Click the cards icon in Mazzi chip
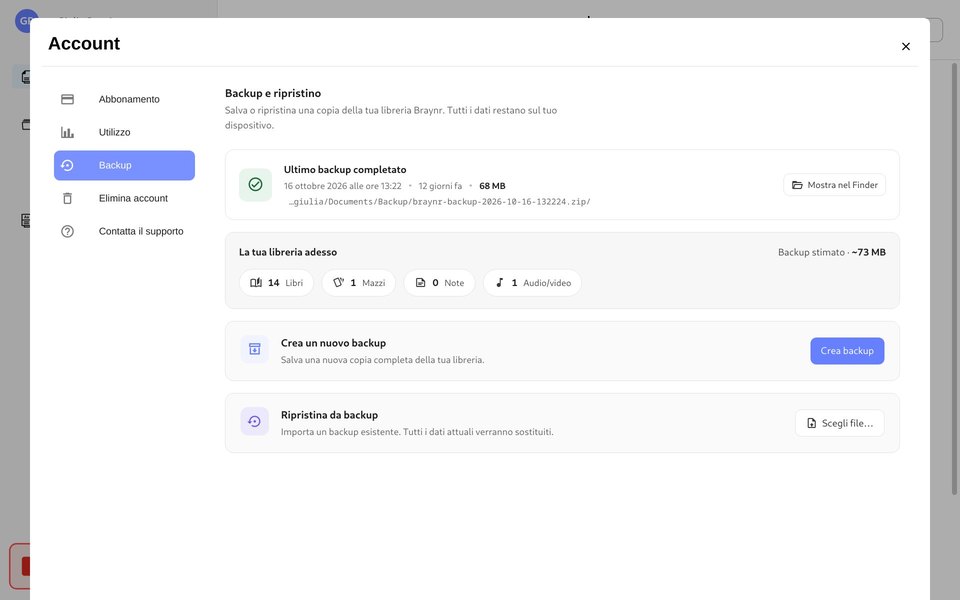The image size is (960, 600). [339, 283]
